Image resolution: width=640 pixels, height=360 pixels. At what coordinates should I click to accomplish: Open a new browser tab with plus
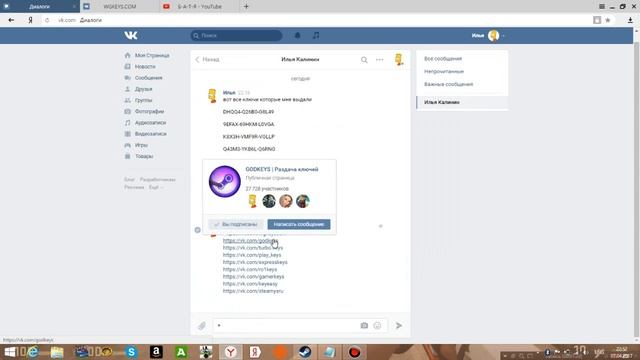[246, 7]
